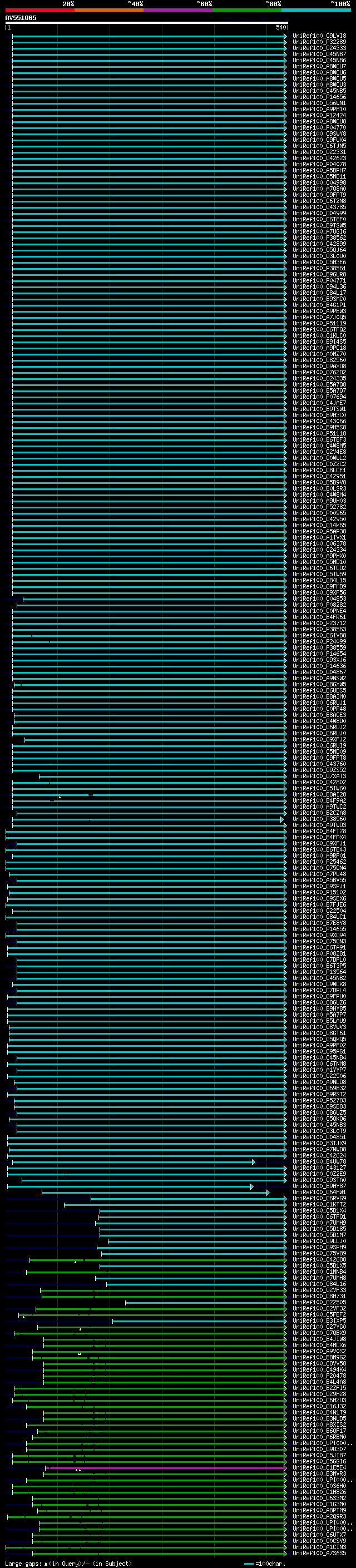The image size is (356, 1568).
Task: Click the UniRef100_Q7XAT3 hit label
Action: tap(319, 776)
